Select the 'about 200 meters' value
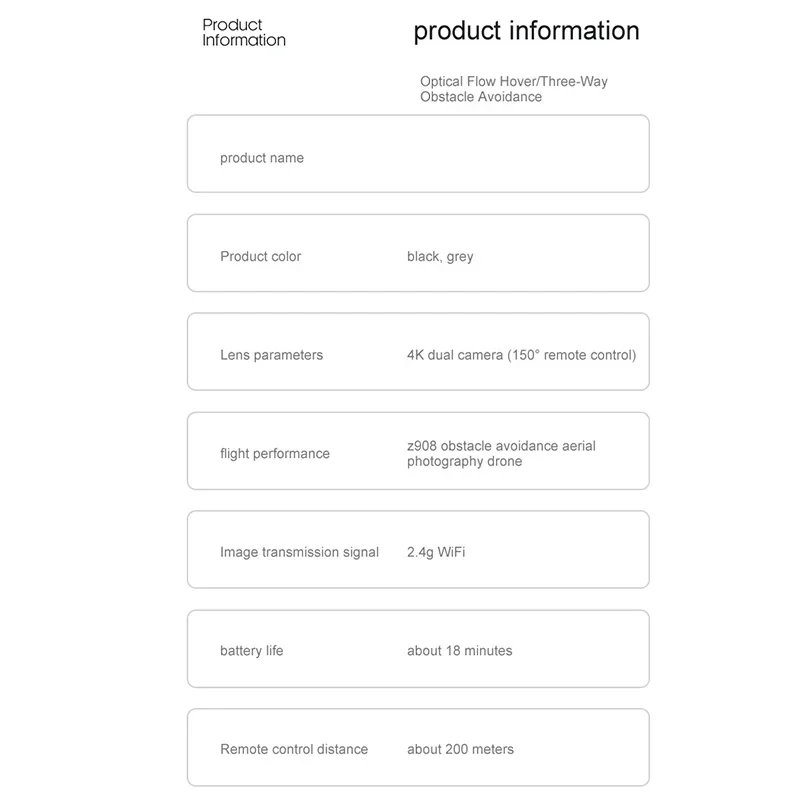The width and height of the screenshot is (800, 800). click(x=460, y=749)
